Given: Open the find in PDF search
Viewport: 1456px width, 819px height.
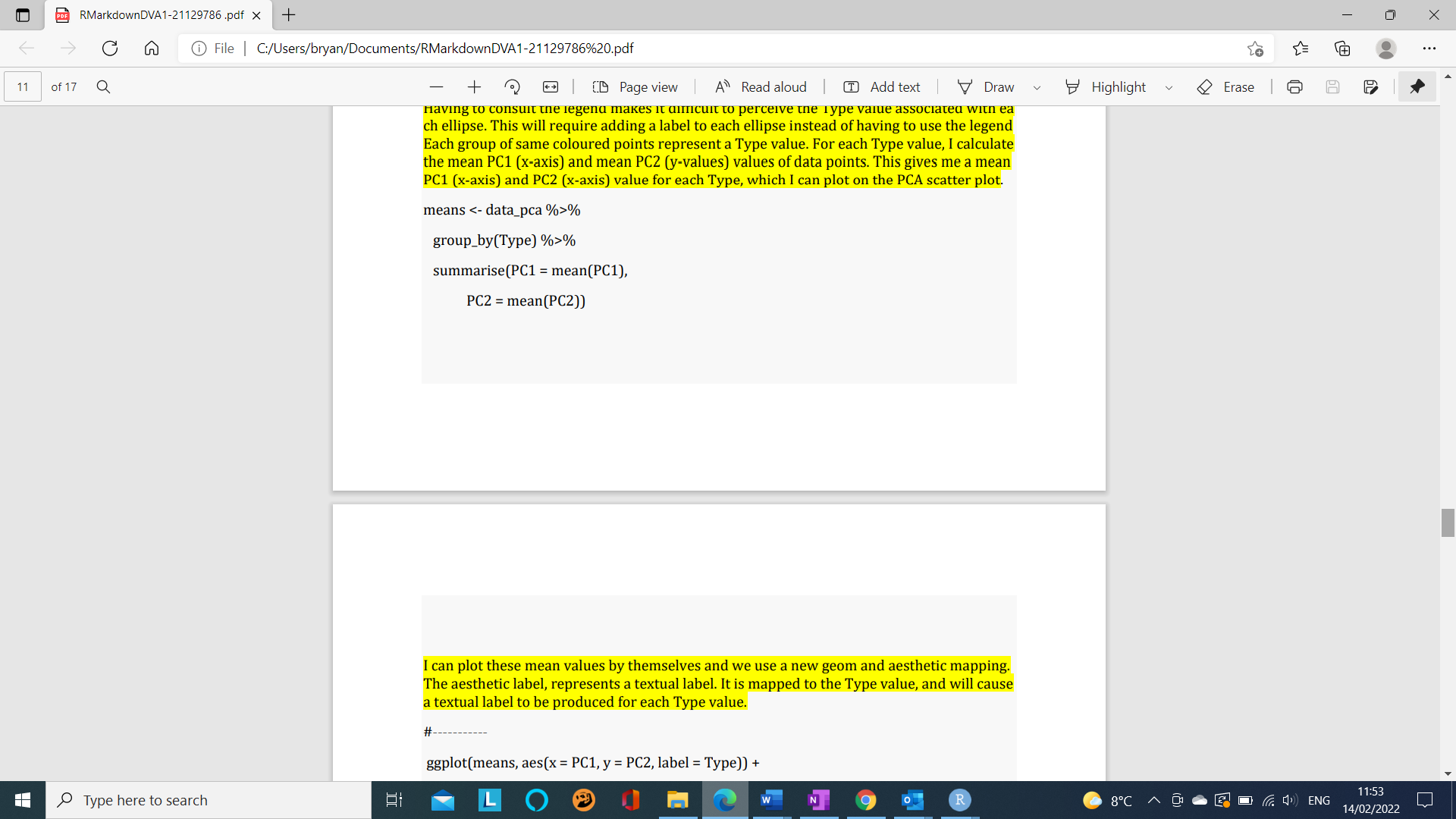Looking at the screenshot, I should tap(104, 87).
